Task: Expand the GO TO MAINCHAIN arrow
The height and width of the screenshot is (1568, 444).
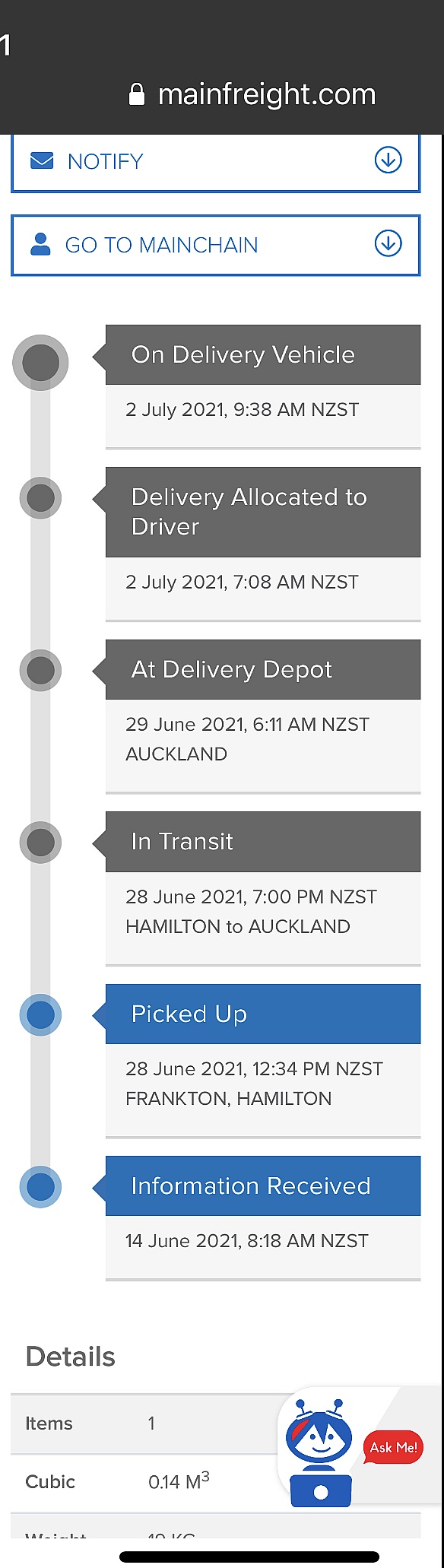Action: coord(388,243)
